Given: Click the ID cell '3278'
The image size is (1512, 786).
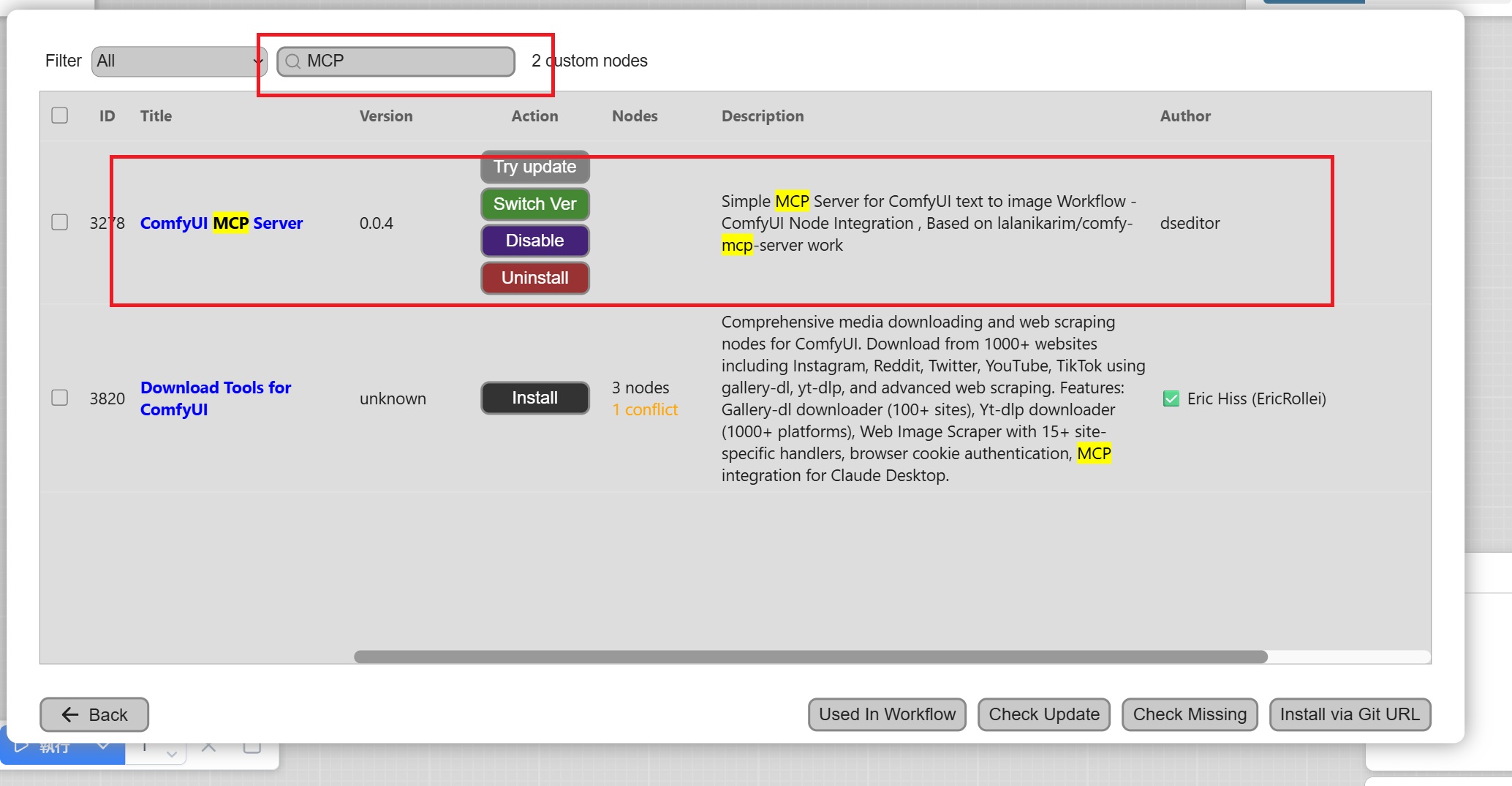Looking at the screenshot, I should [x=107, y=223].
